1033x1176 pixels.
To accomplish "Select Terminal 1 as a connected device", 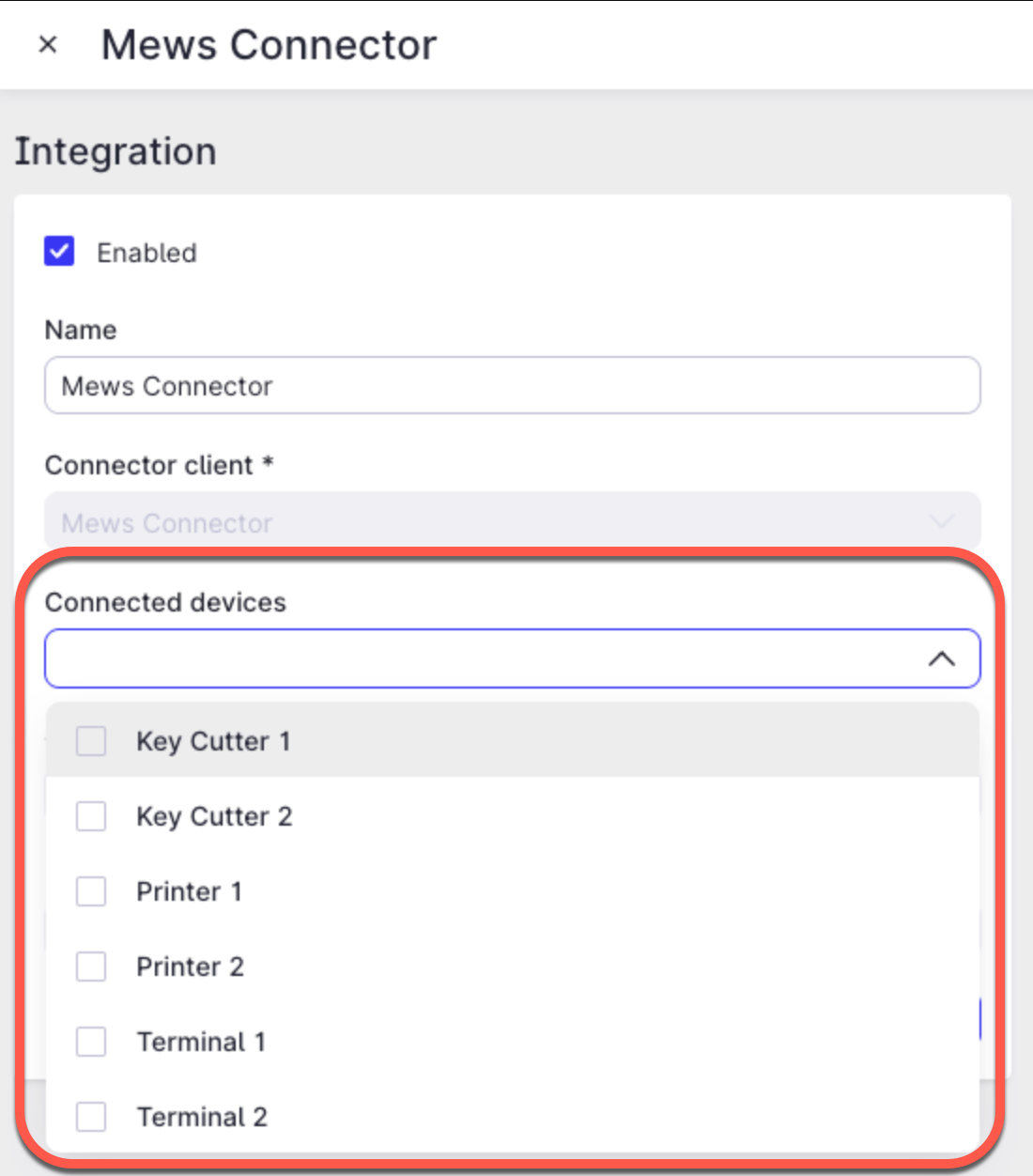I will tap(90, 1042).
